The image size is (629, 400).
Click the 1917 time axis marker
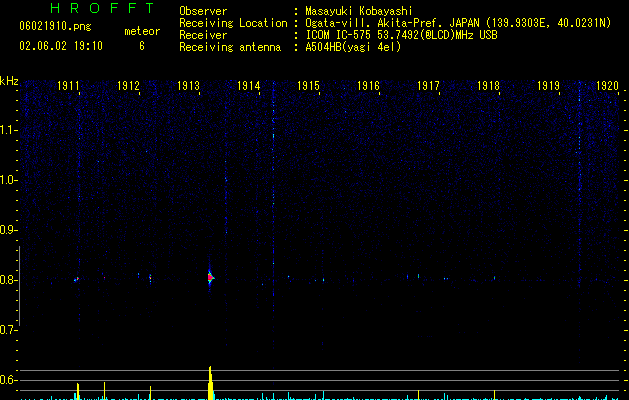[428, 86]
